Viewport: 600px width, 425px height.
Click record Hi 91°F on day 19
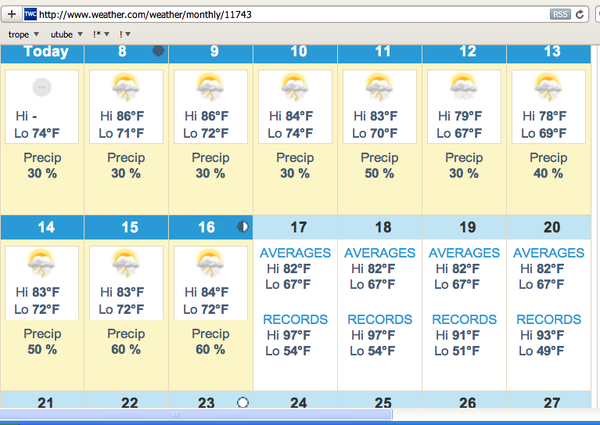tap(457, 335)
